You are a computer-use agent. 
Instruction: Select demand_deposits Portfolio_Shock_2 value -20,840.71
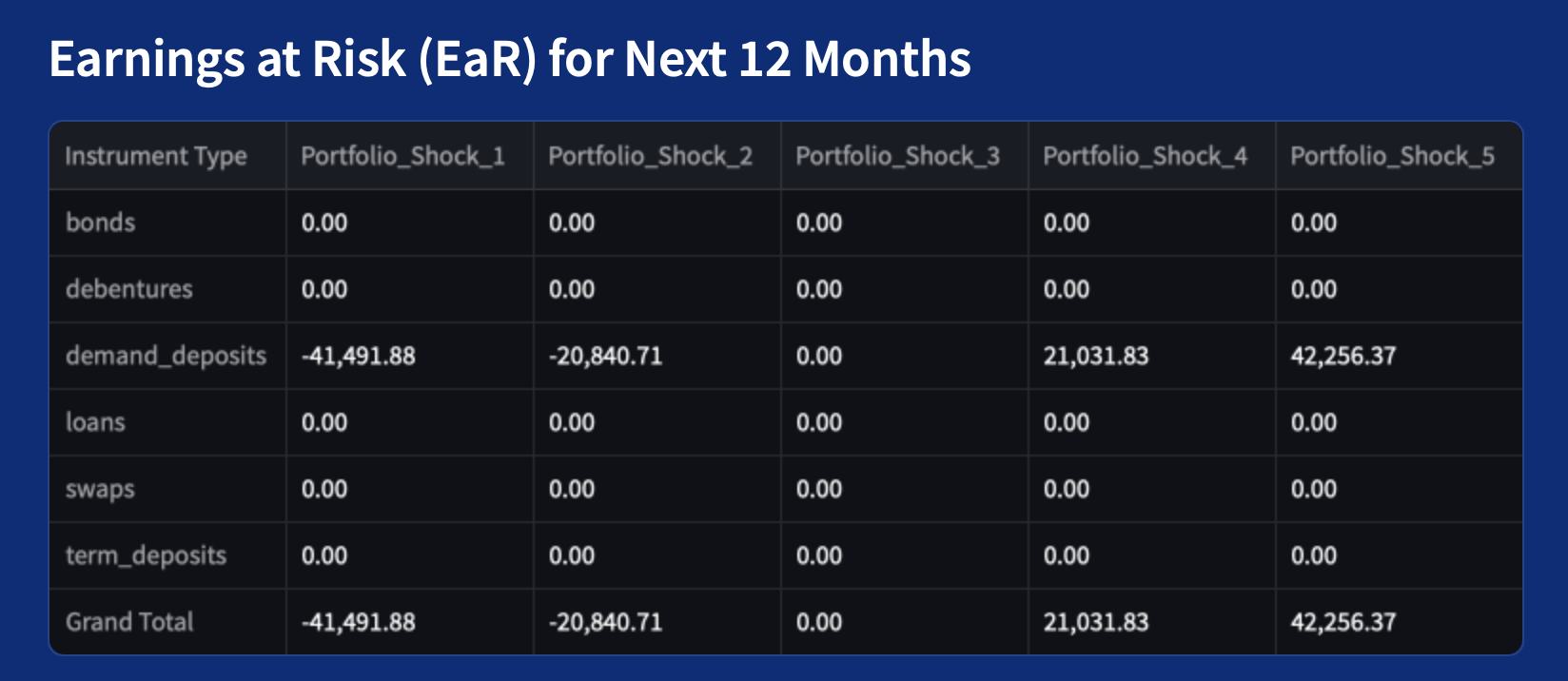pos(605,356)
